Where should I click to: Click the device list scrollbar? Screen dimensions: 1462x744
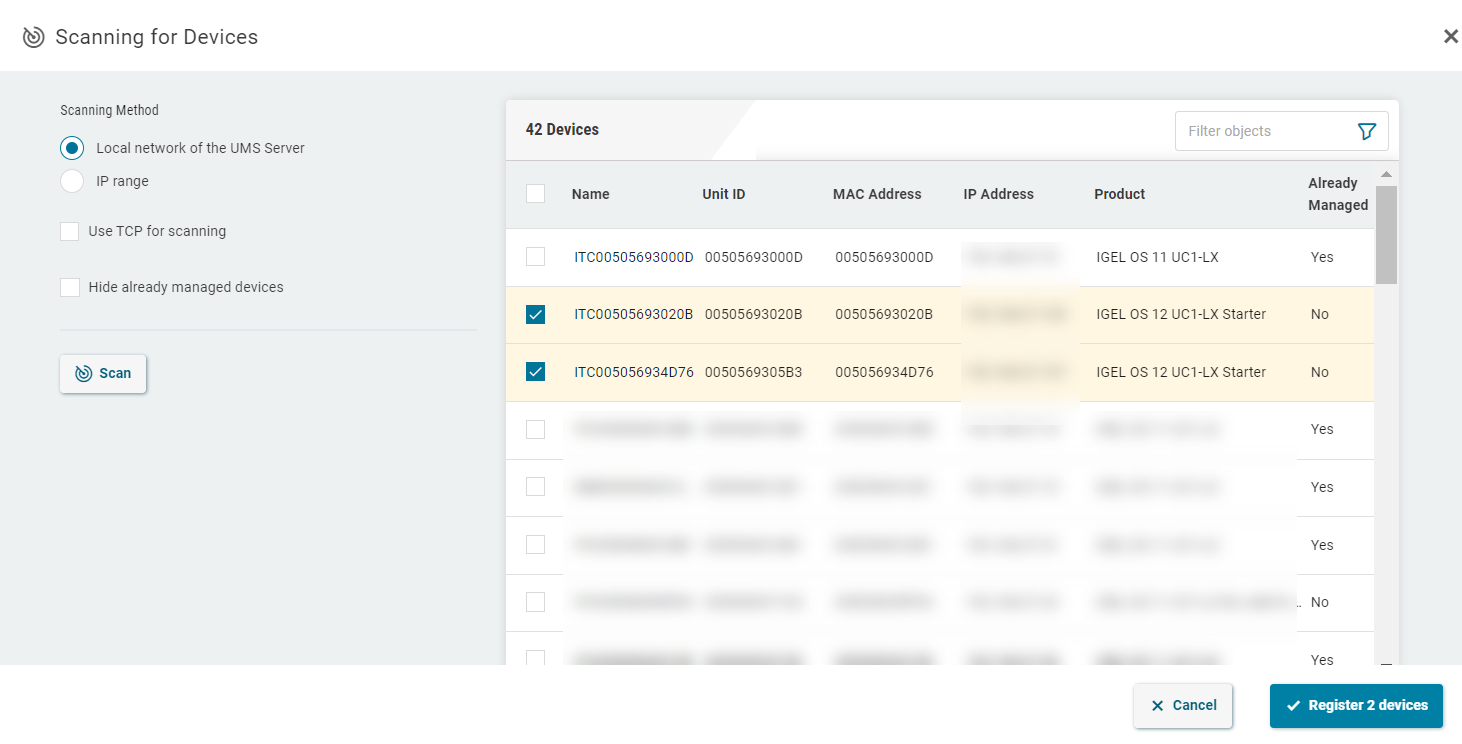coord(1388,235)
